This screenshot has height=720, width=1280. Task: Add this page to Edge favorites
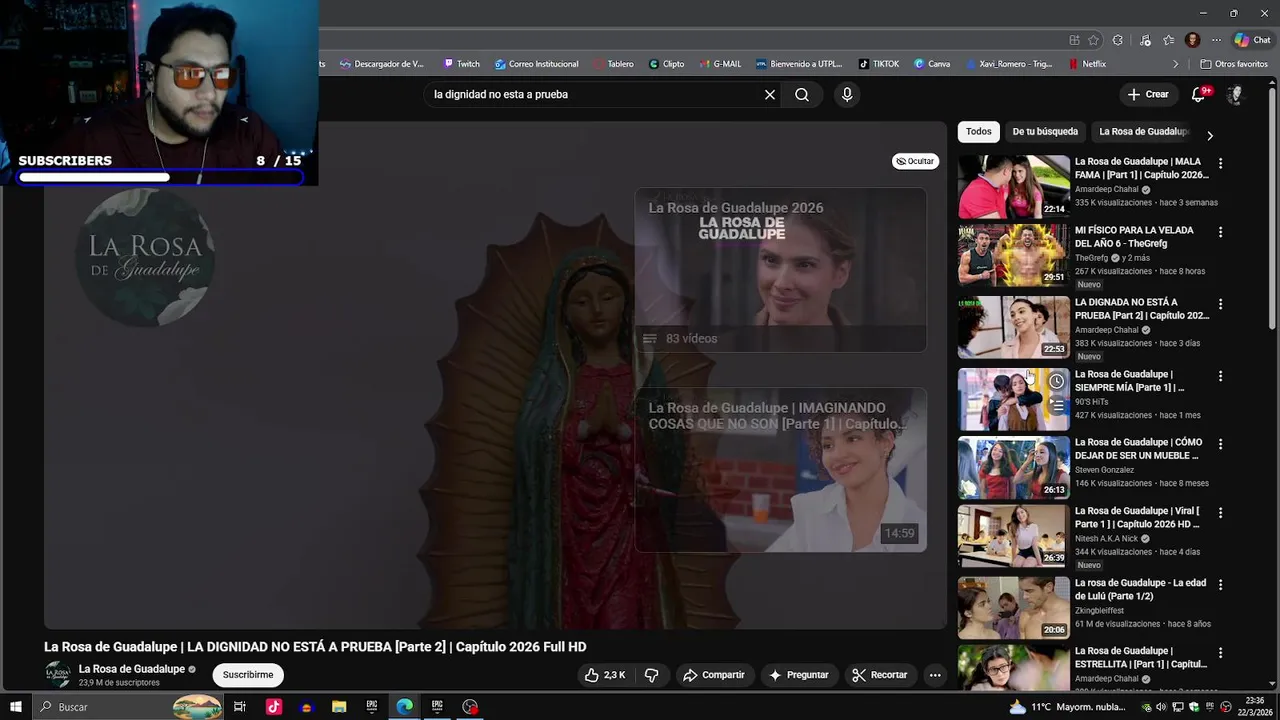(x=1094, y=40)
